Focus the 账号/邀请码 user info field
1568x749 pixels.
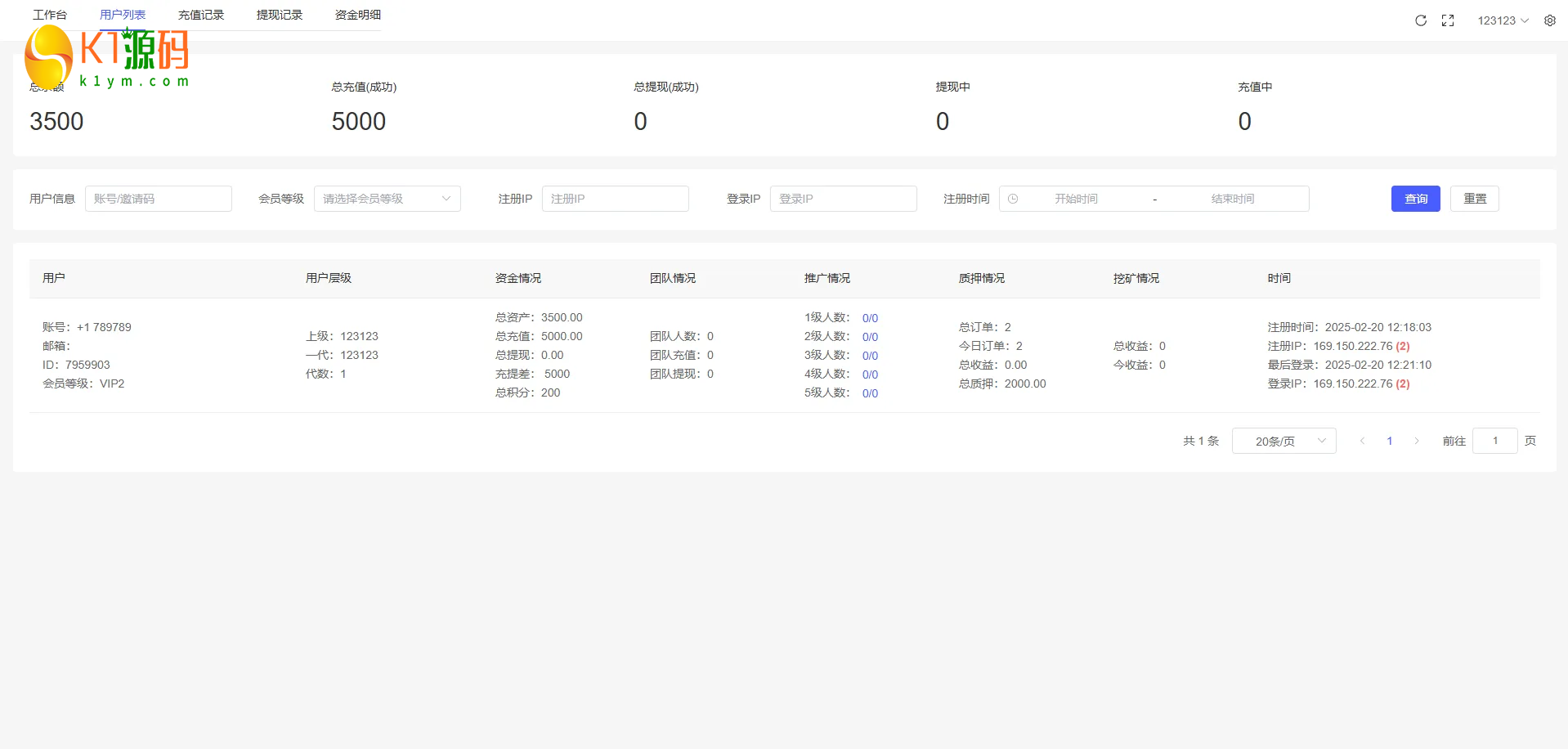click(x=159, y=199)
